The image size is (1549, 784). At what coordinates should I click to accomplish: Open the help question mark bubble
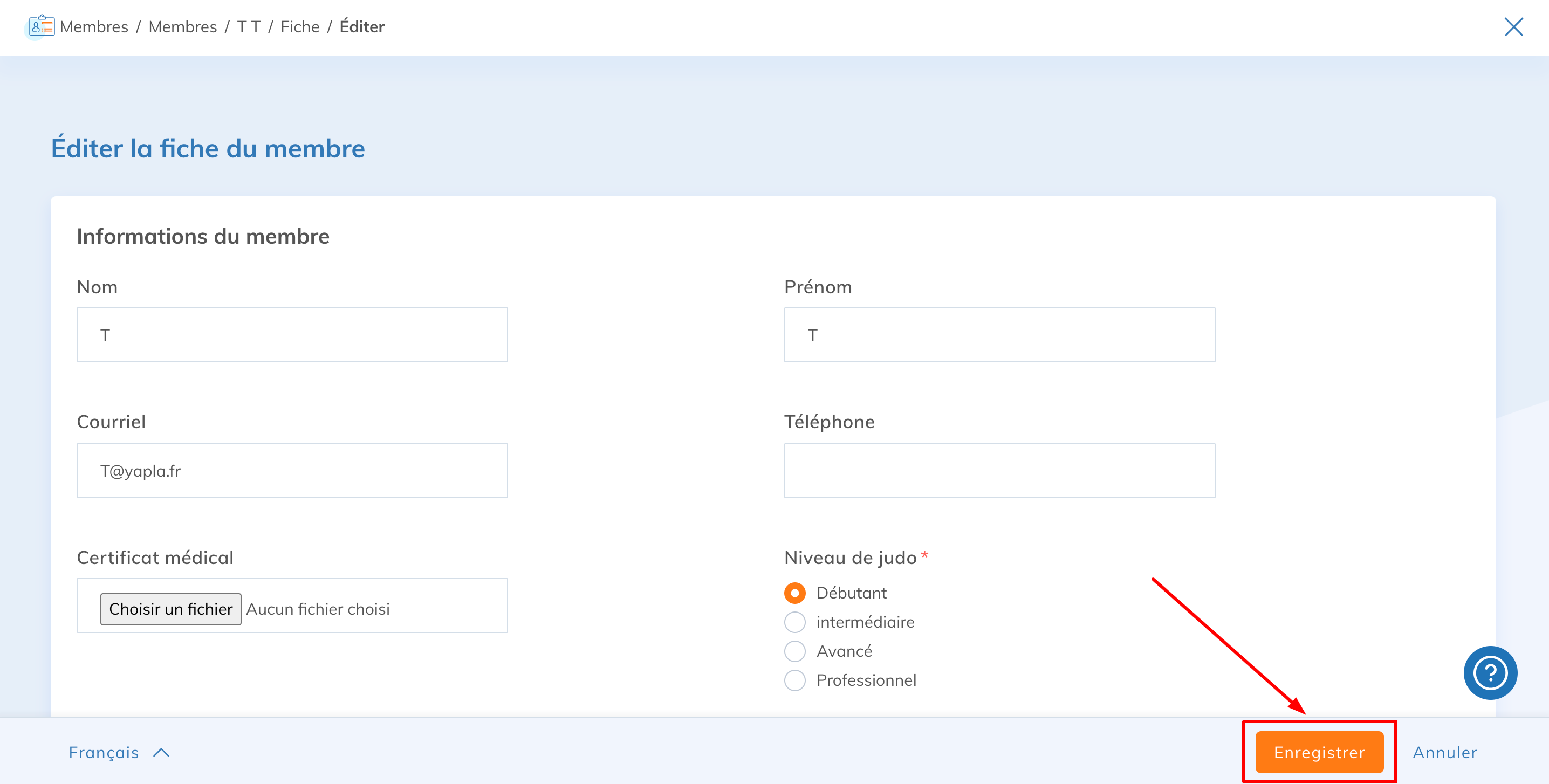(x=1490, y=672)
